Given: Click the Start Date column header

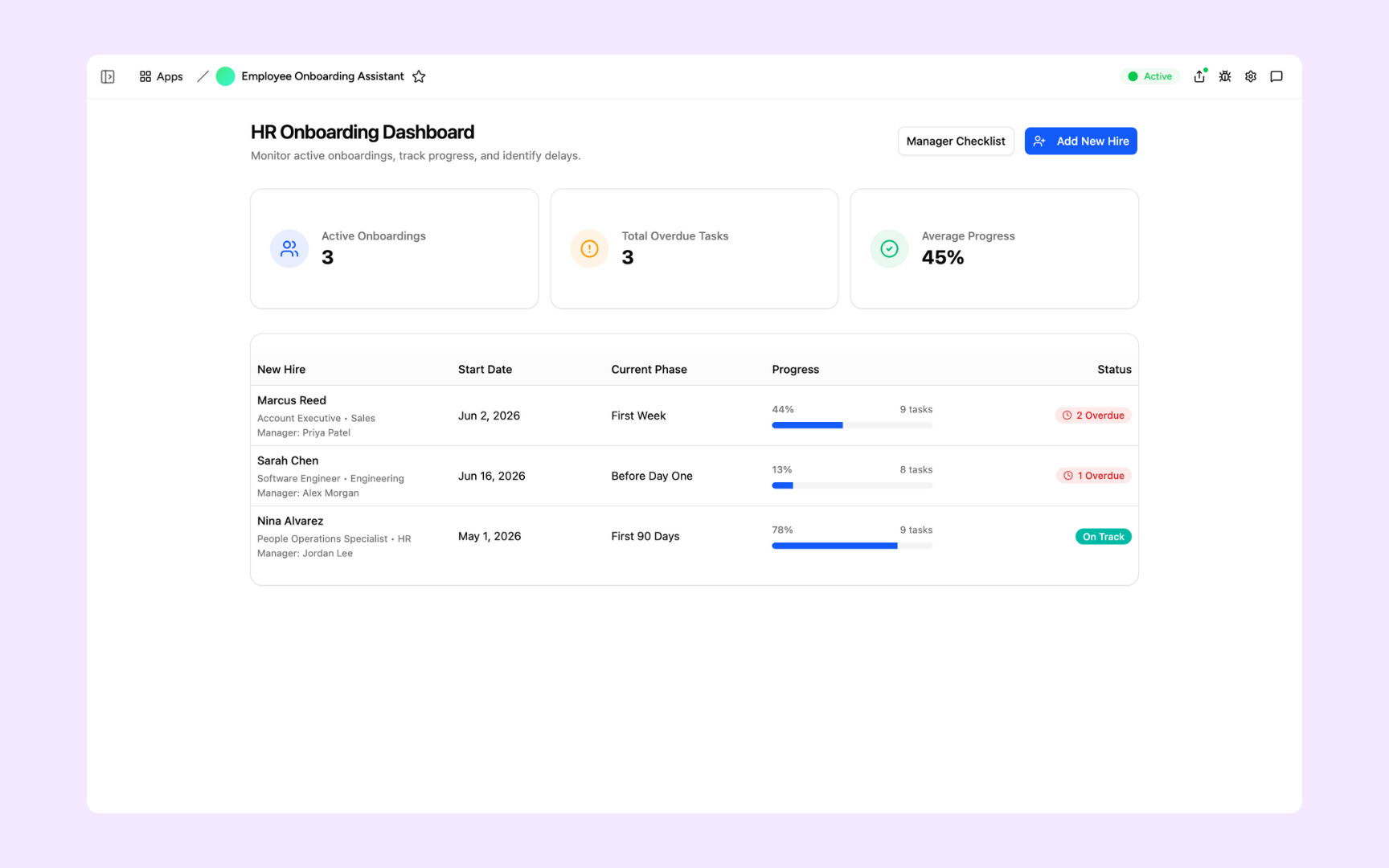Looking at the screenshot, I should (x=485, y=370).
